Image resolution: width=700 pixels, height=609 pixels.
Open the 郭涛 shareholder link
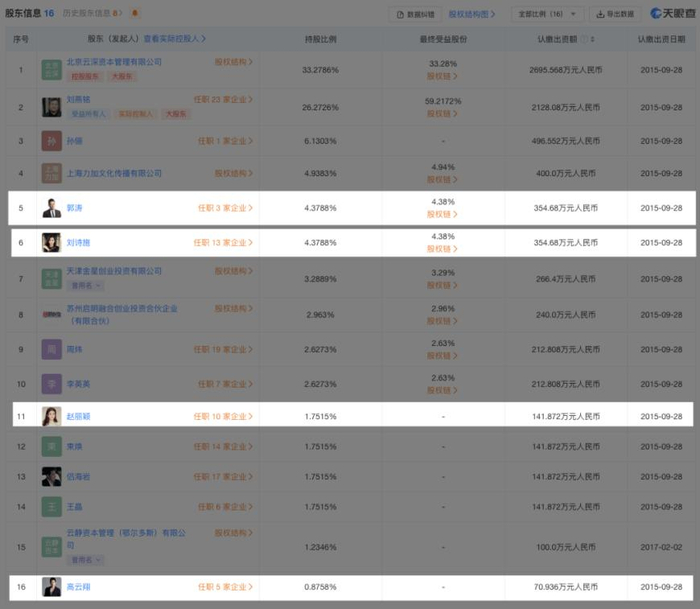click(74, 208)
